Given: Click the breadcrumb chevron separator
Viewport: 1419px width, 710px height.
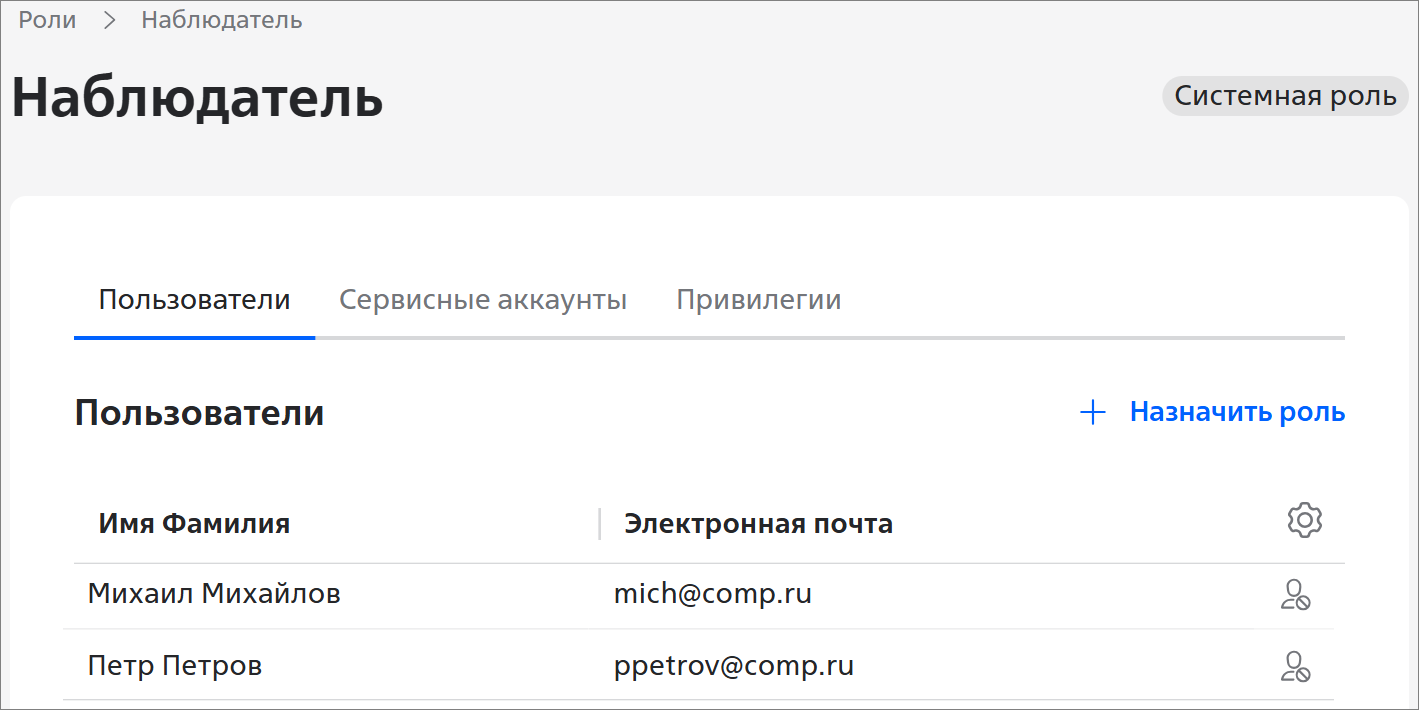Looking at the screenshot, I should coord(109,20).
